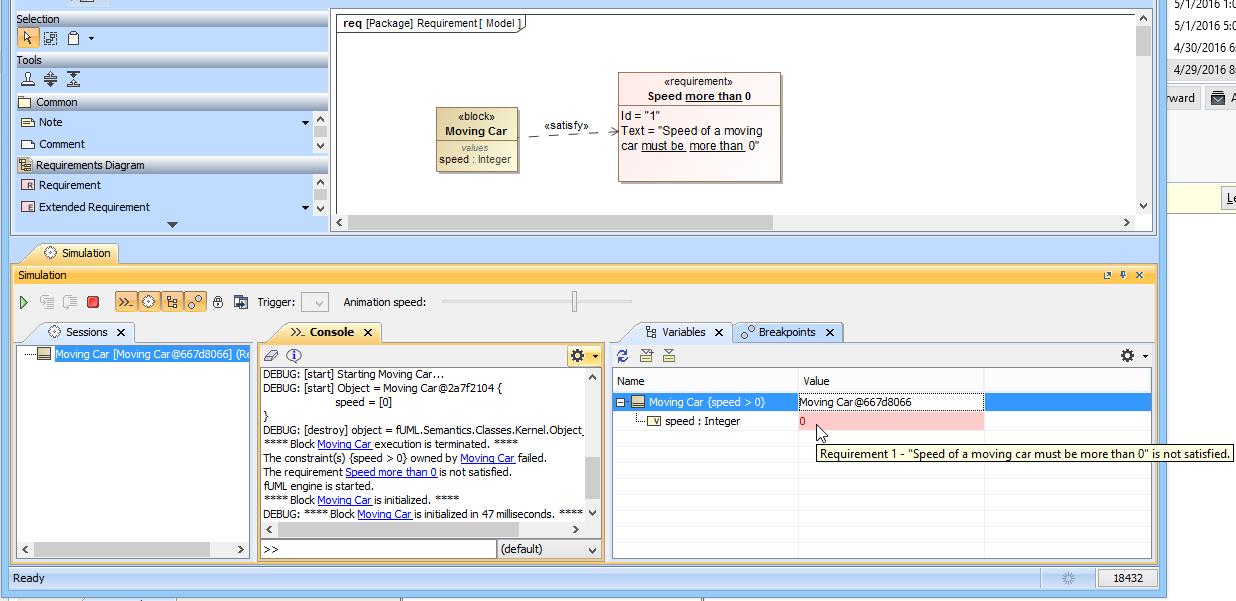
Task: Refresh the Variables pane
Action: pyautogui.click(x=623, y=356)
